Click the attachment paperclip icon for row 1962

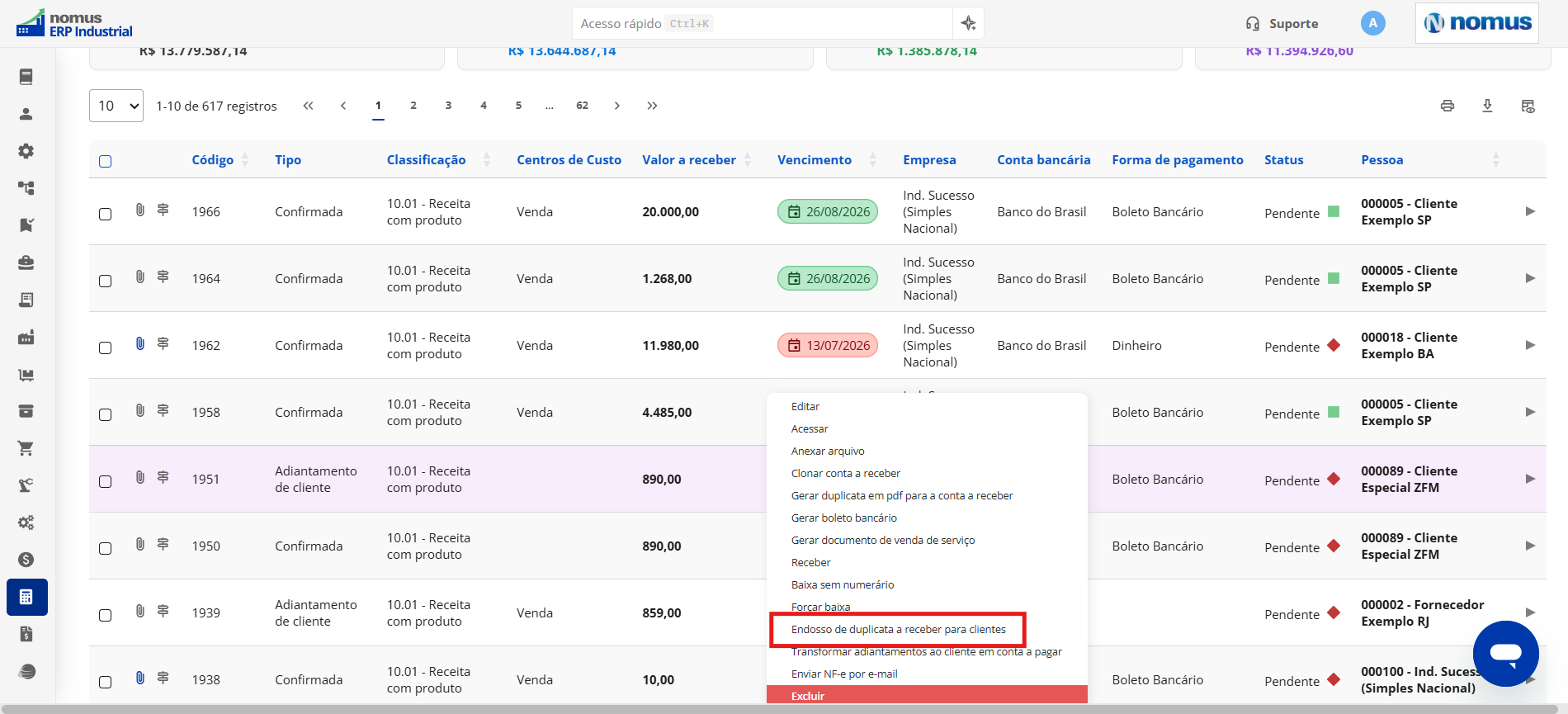(140, 343)
